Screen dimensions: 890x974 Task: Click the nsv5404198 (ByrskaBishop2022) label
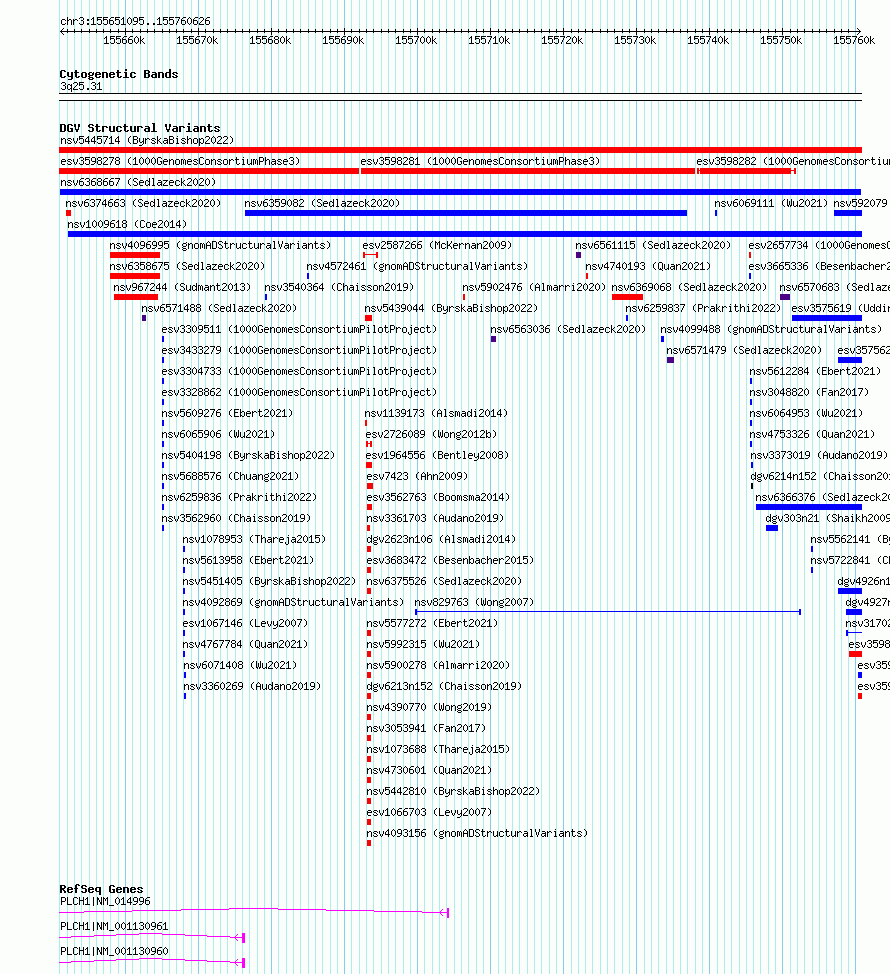pos(248,455)
